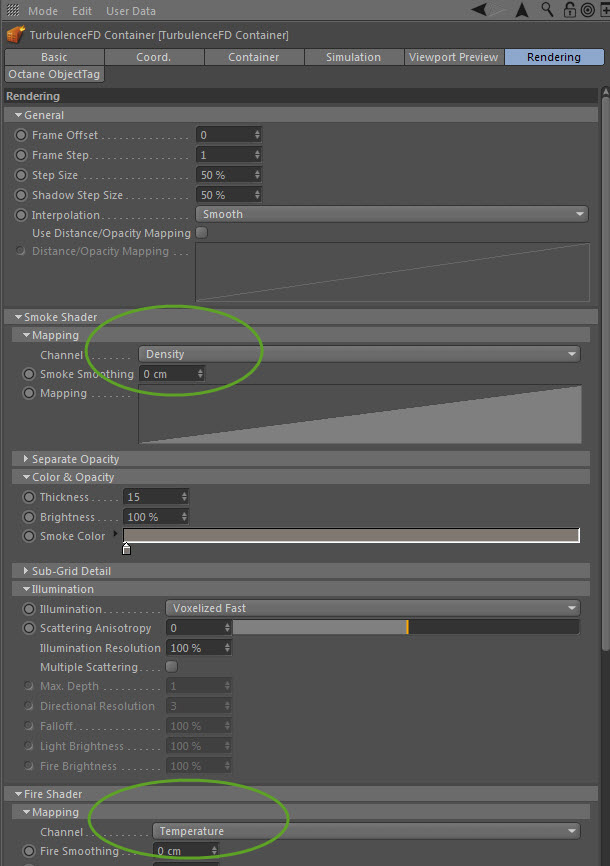Toggle the lock element icon
The width and height of the screenshot is (610, 866).
[569, 9]
